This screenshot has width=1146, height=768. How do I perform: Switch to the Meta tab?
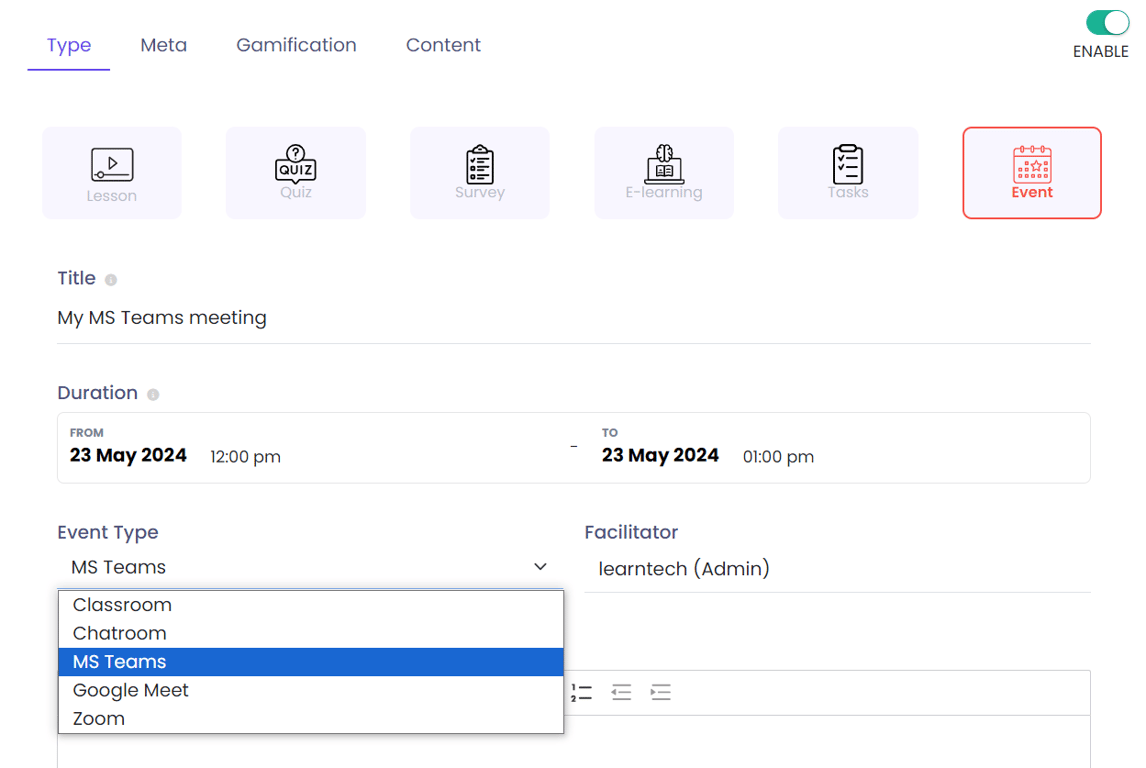pos(164,45)
